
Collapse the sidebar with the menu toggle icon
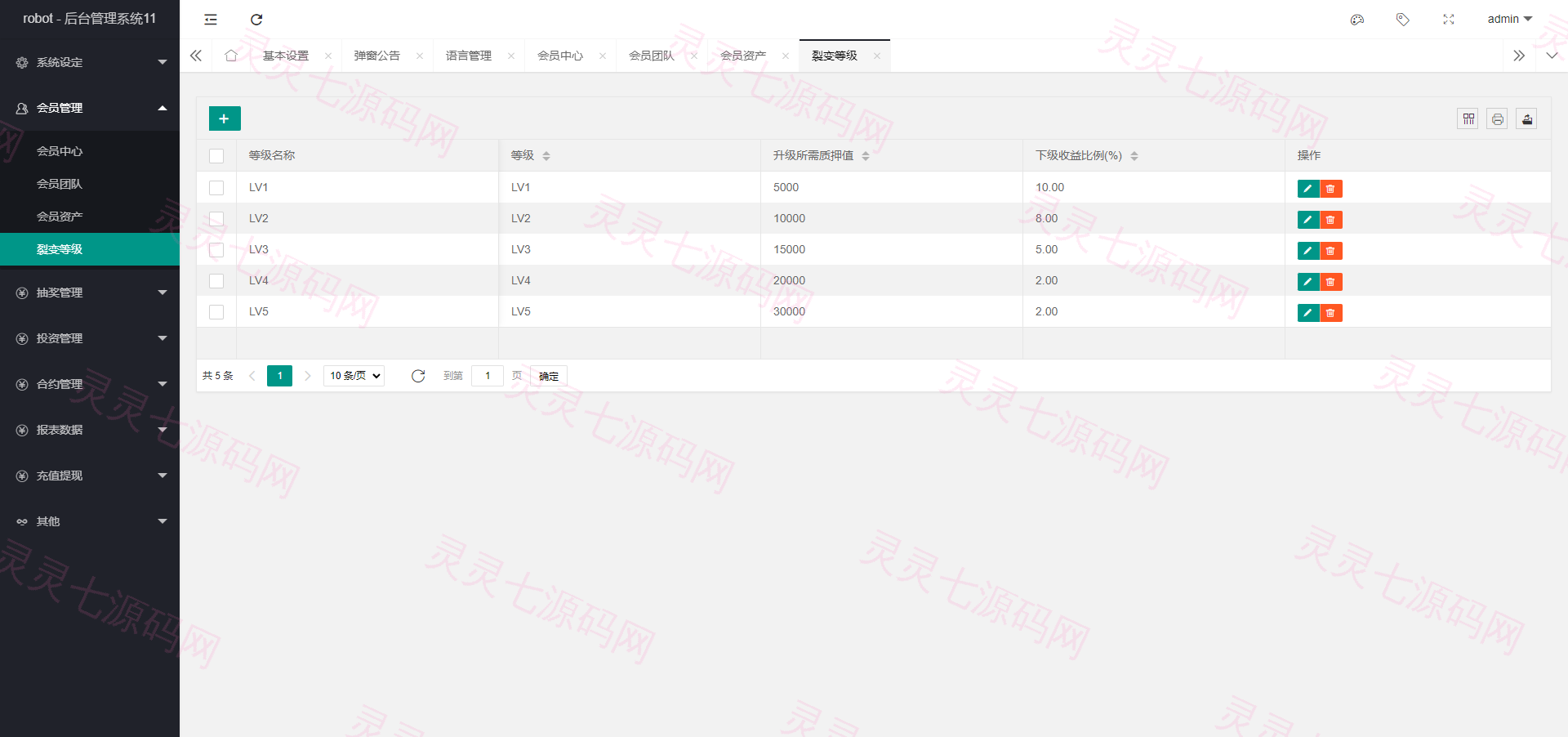pyautogui.click(x=211, y=20)
